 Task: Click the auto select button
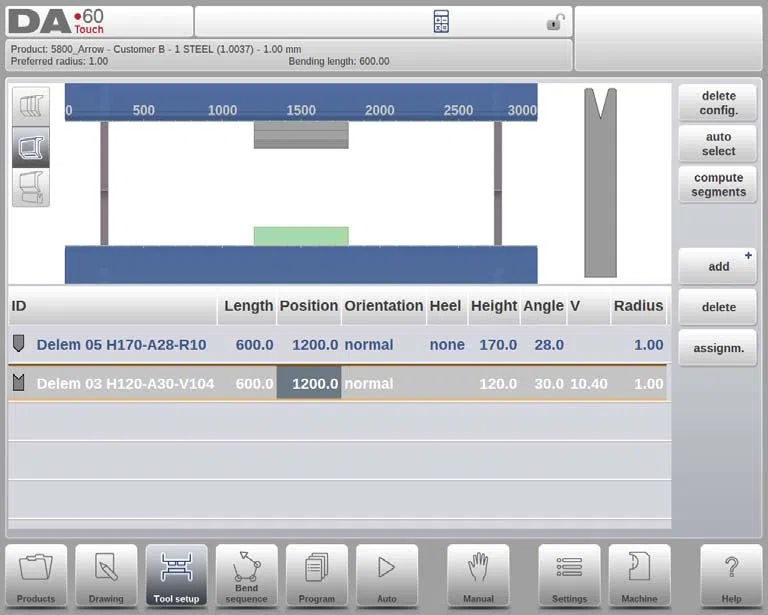coord(718,144)
